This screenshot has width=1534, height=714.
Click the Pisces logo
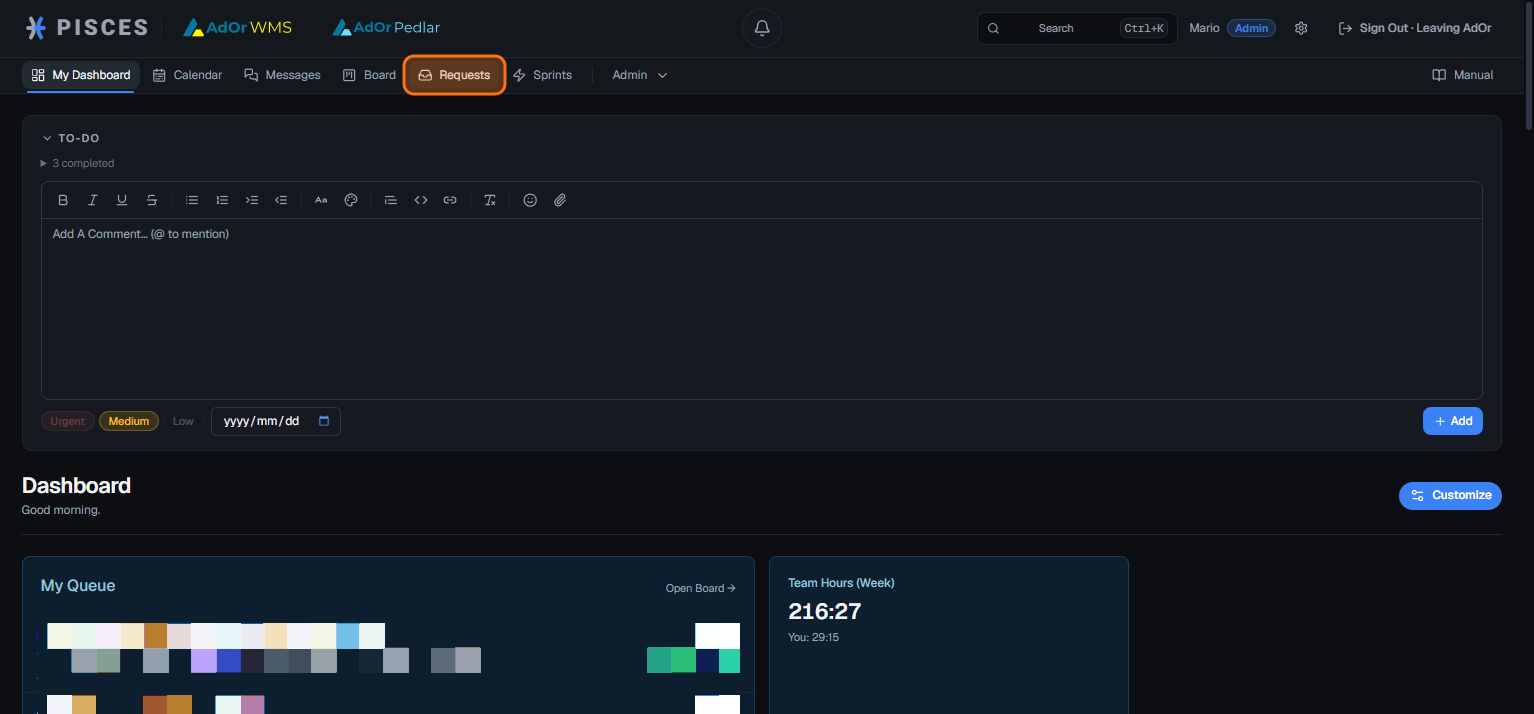86,28
